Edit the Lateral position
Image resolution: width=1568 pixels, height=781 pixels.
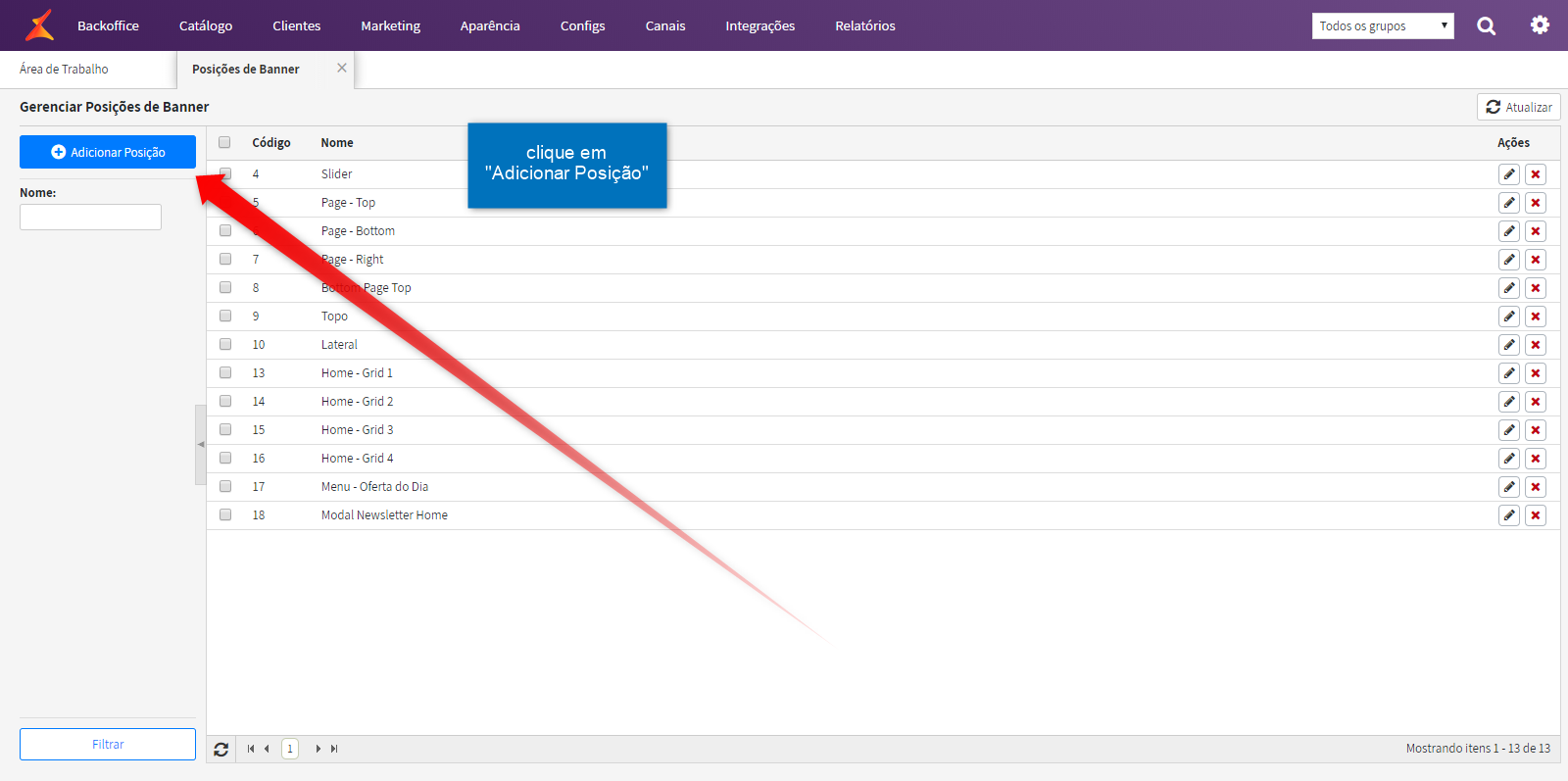pos(1509,345)
